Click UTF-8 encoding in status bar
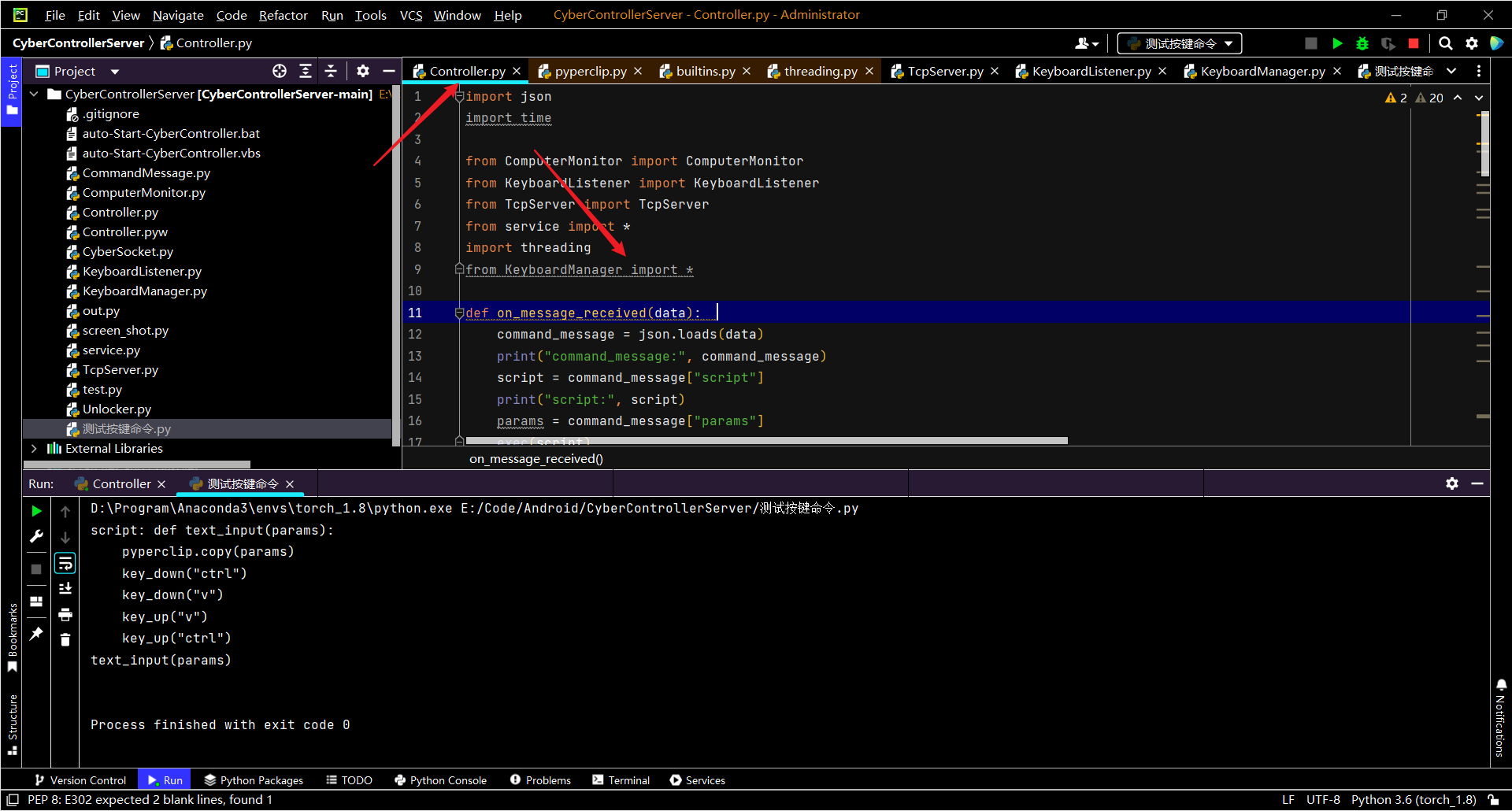This screenshot has height=811, width=1512. click(1323, 800)
